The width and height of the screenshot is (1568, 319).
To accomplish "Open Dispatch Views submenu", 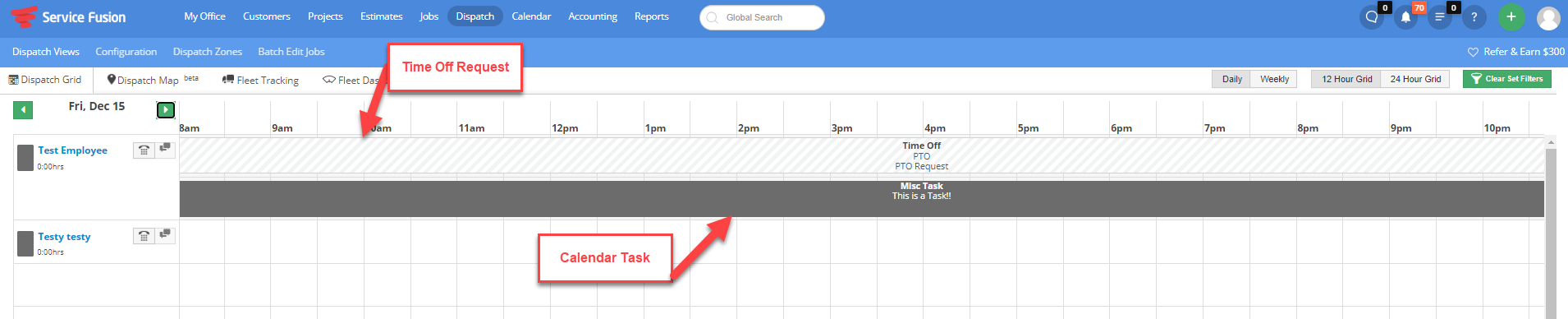I will (46, 52).
